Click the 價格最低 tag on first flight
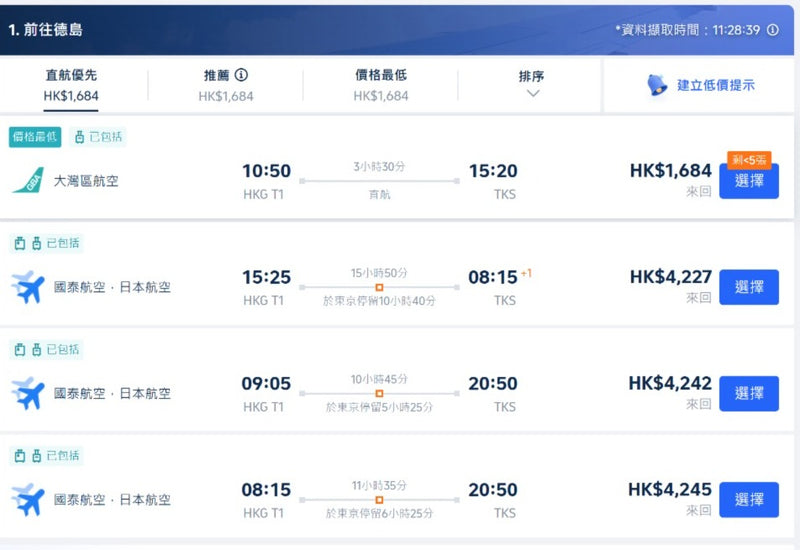The image size is (800, 550). click(x=35, y=137)
